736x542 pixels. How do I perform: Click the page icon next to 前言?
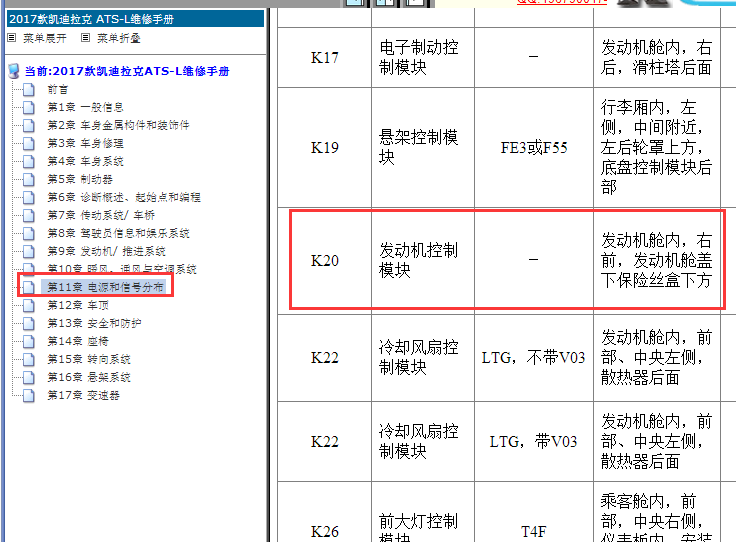click(29, 89)
